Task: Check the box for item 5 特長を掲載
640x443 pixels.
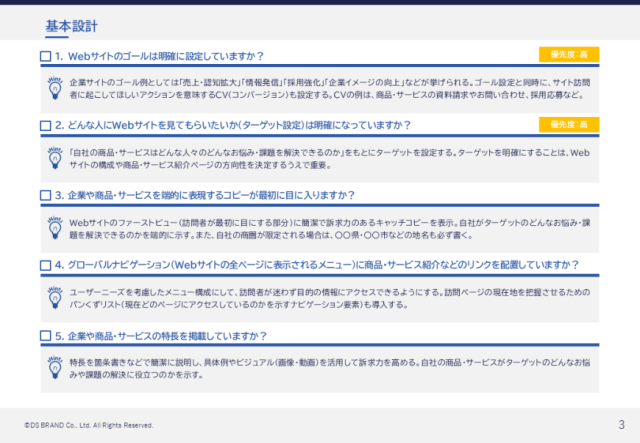Action: (x=46, y=336)
